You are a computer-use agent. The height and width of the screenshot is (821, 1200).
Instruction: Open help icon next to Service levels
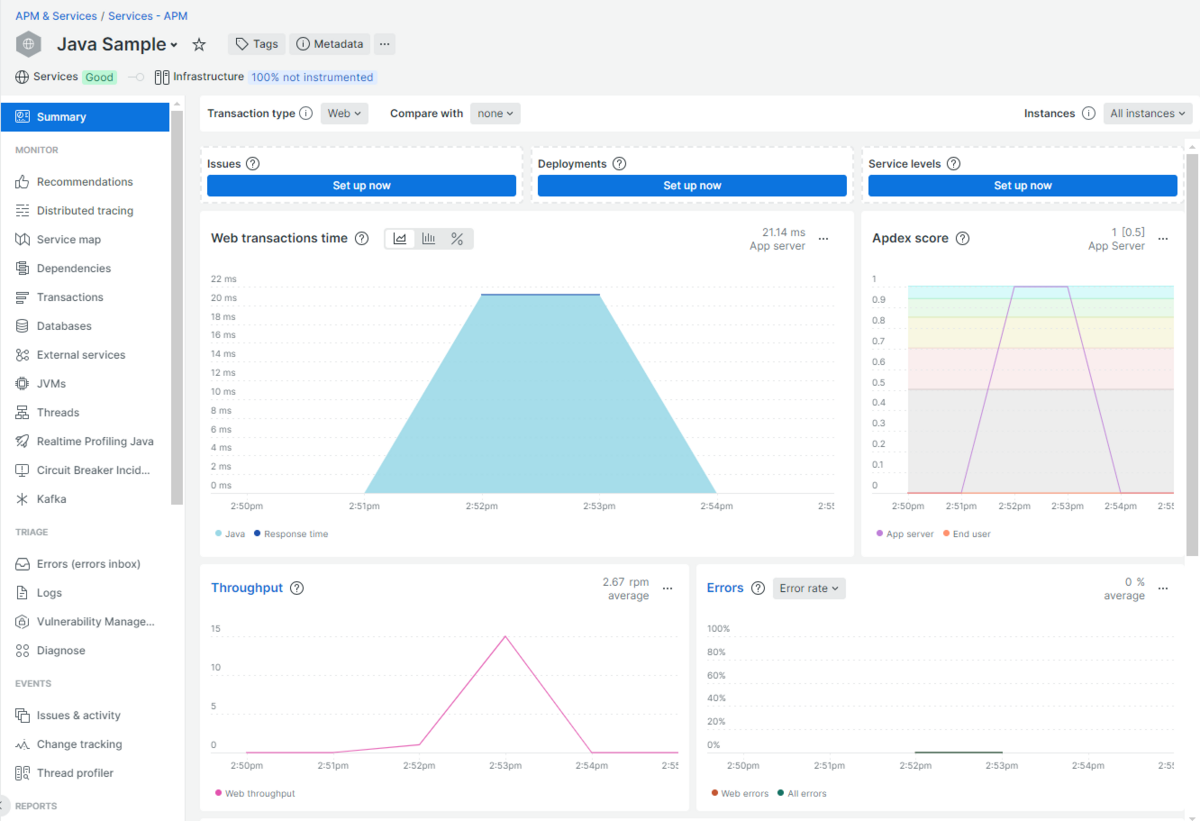click(x=954, y=164)
